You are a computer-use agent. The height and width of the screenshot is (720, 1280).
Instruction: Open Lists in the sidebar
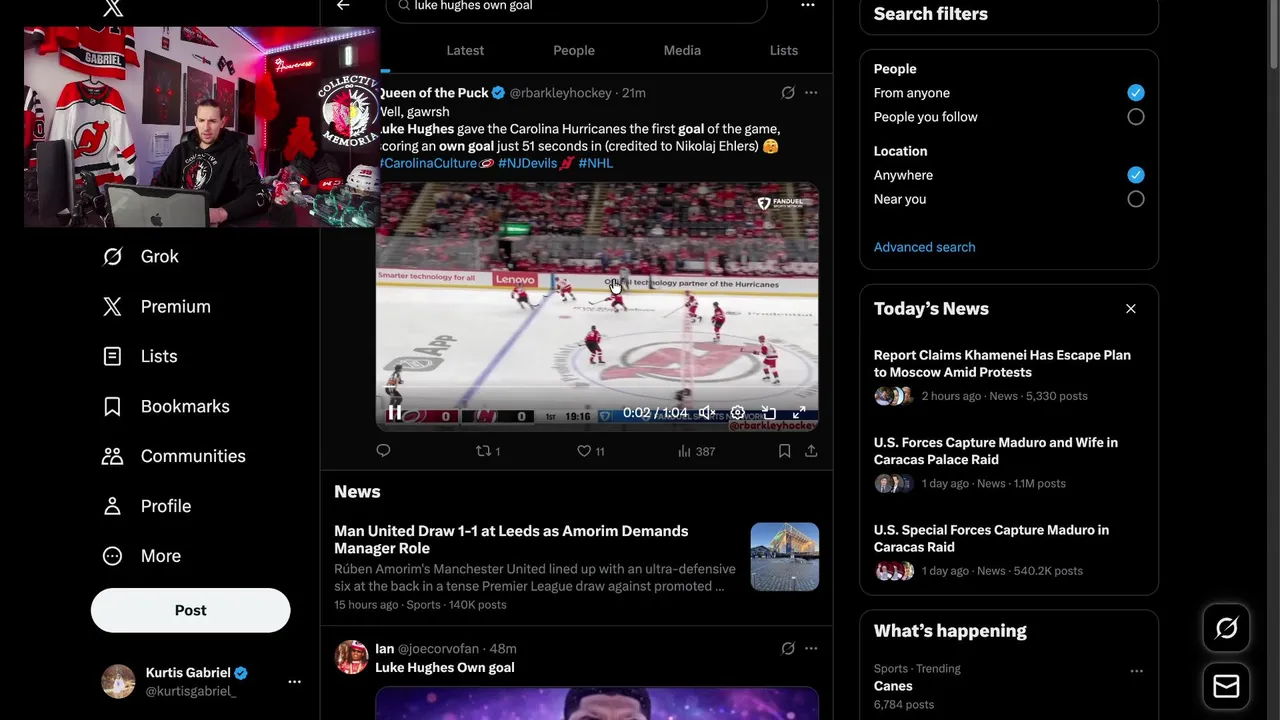point(140,356)
